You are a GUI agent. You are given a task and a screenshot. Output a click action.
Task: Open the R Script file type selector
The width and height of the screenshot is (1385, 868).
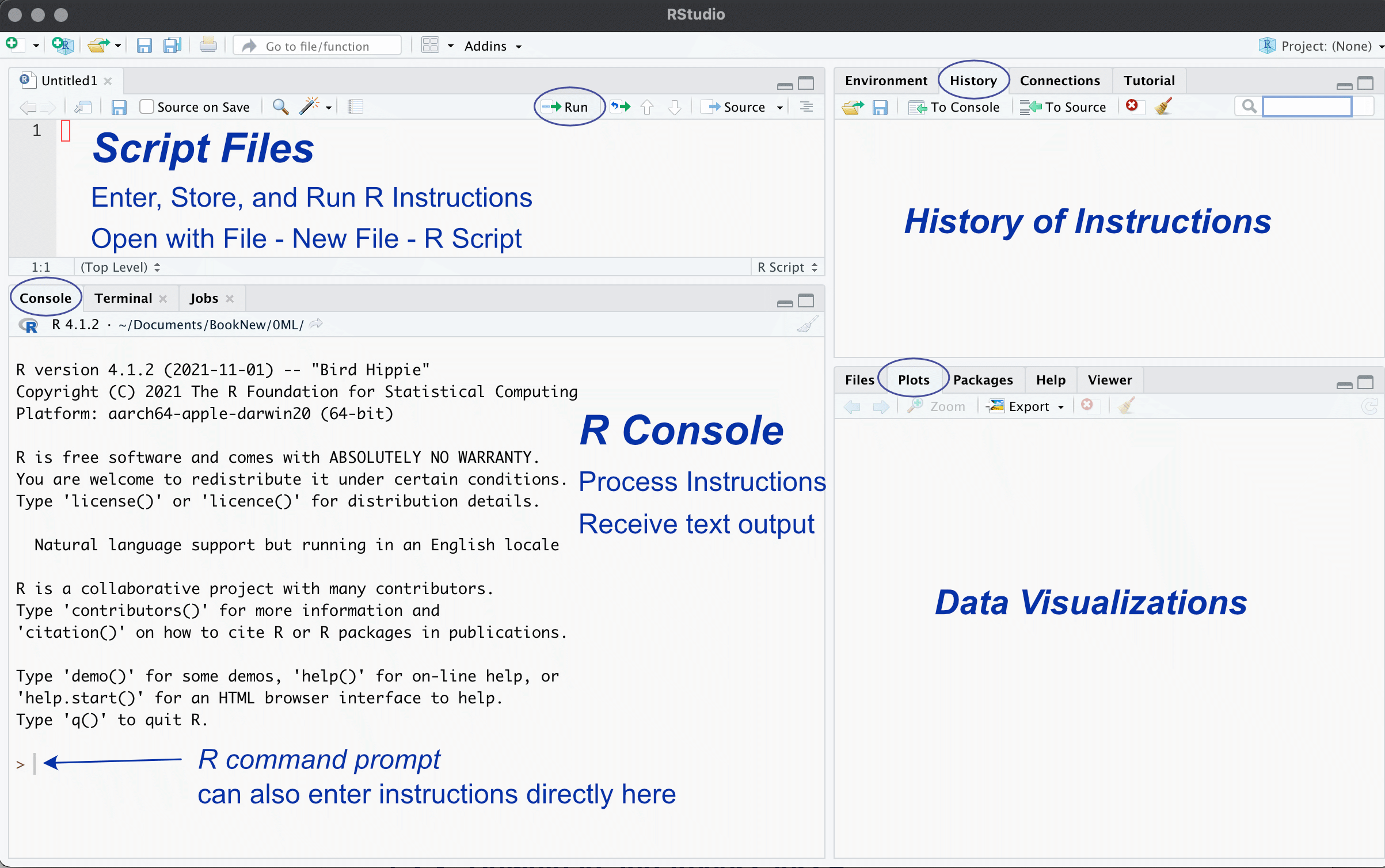click(x=787, y=267)
